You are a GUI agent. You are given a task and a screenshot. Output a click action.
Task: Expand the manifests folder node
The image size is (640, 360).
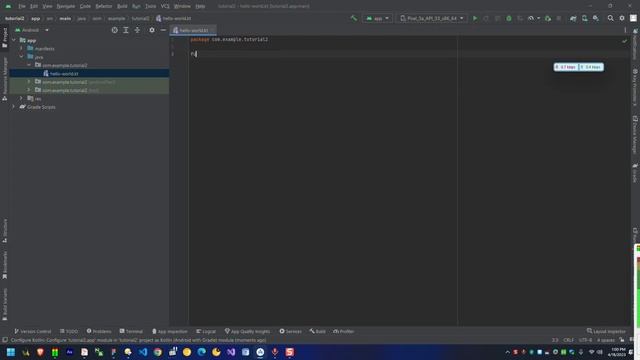pos(22,49)
